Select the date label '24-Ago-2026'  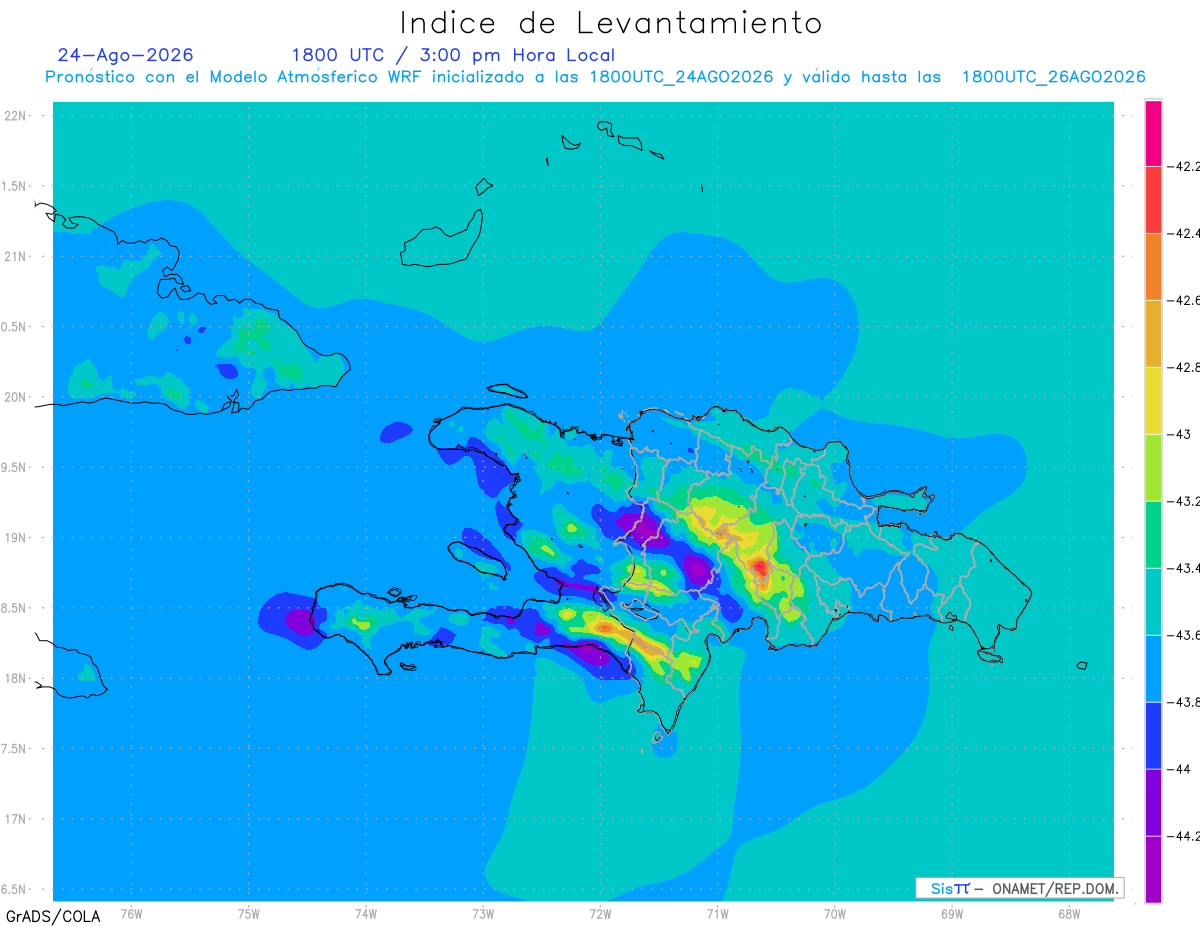126,55
